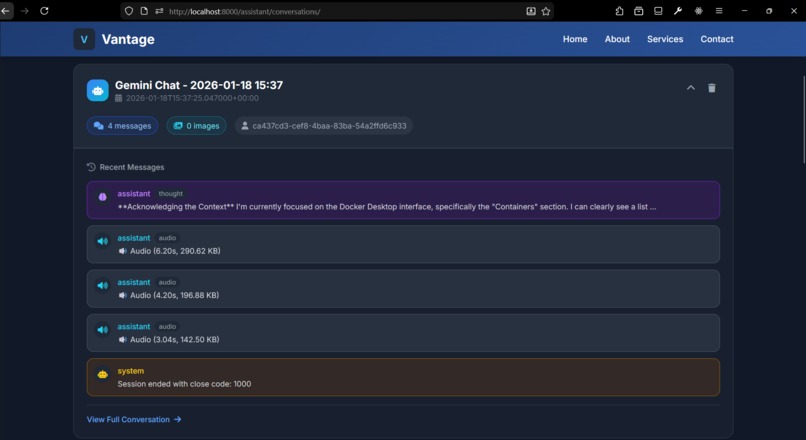Click the thought tag label
Image resolution: width=806 pixels, height=440 pixels.
pyautogui.click(x=171, y=194)
